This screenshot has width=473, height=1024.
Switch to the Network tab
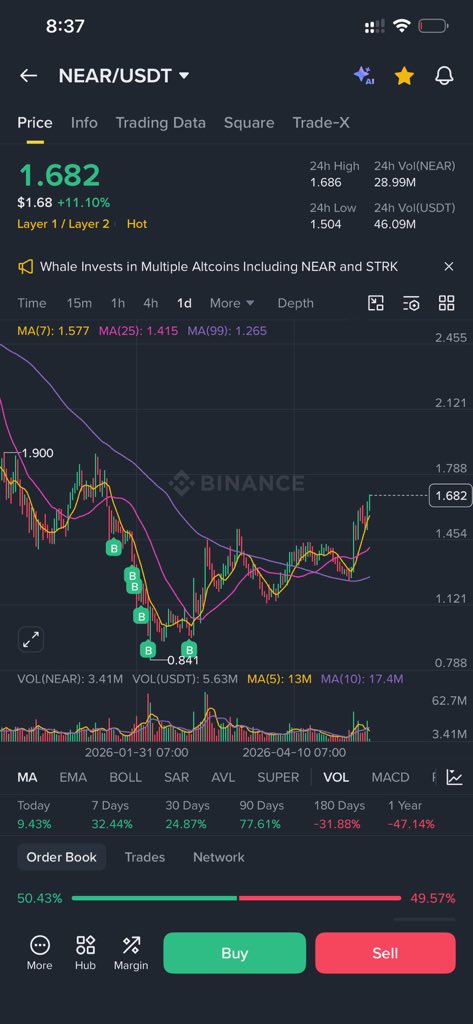219,857
